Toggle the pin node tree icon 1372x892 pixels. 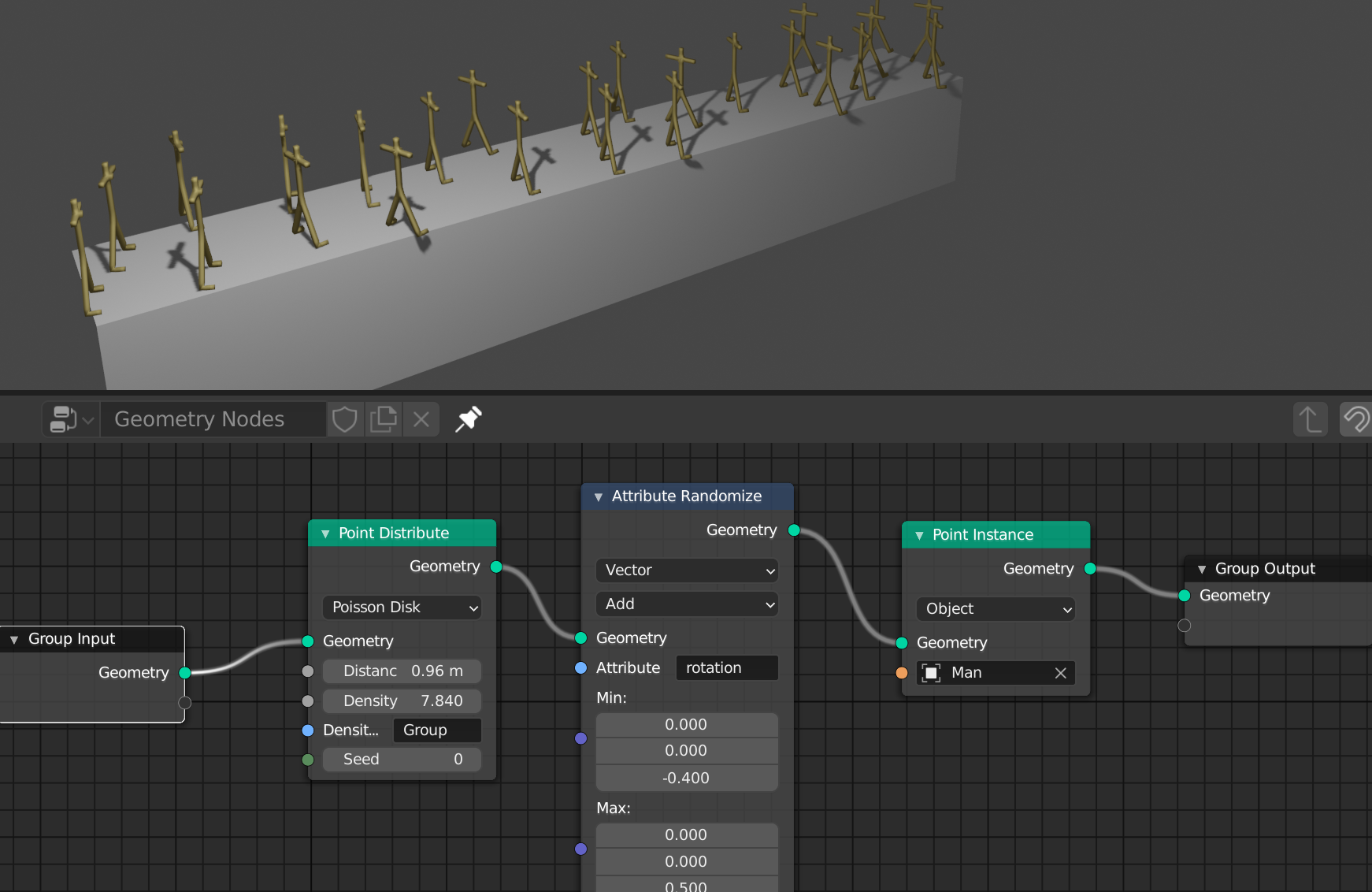pos(469,419)
